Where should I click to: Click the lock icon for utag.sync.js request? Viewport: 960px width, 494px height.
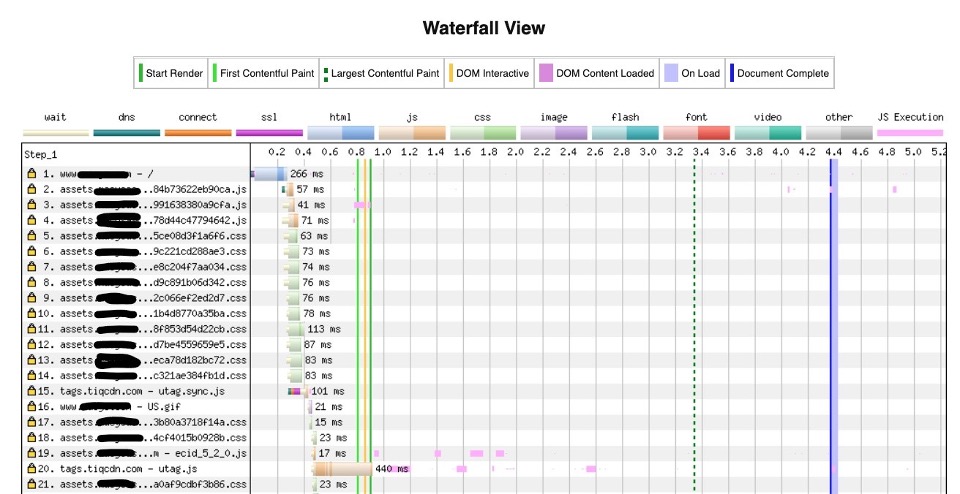pos(32,391)
